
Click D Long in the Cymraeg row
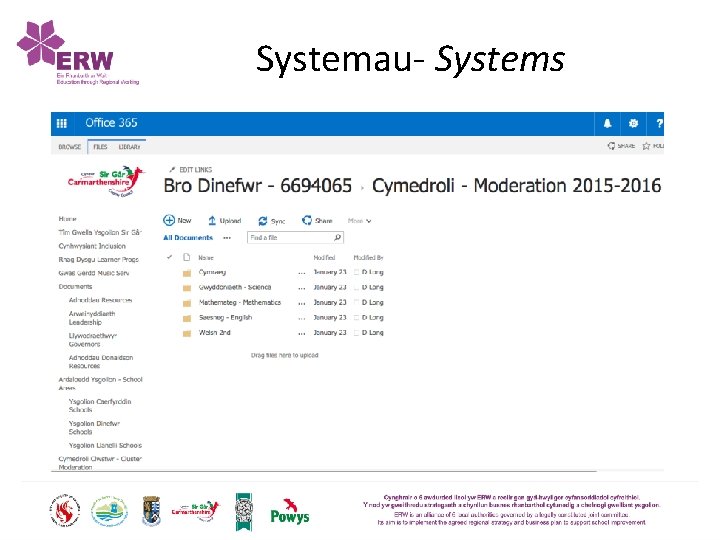pos(372,272)
